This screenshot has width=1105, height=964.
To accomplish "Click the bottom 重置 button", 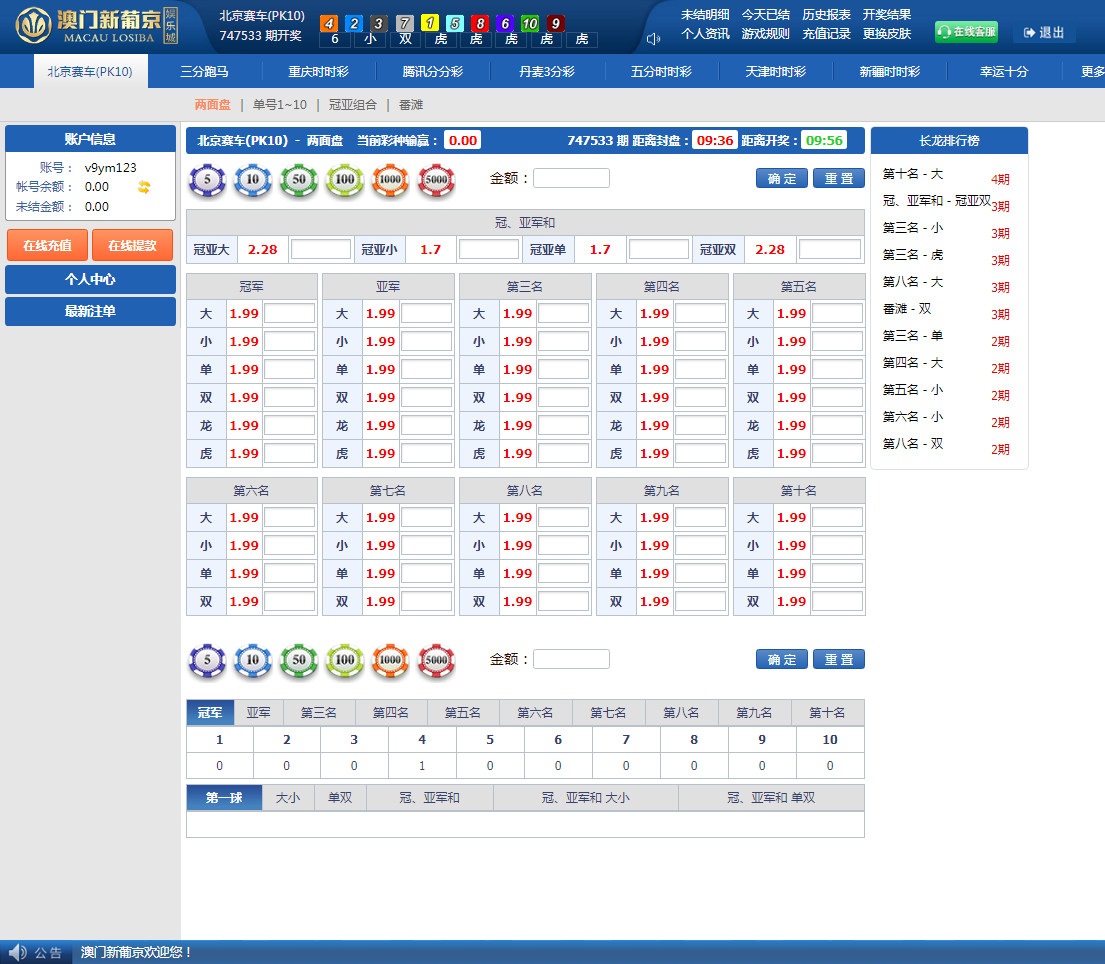I will click(838, 660).
